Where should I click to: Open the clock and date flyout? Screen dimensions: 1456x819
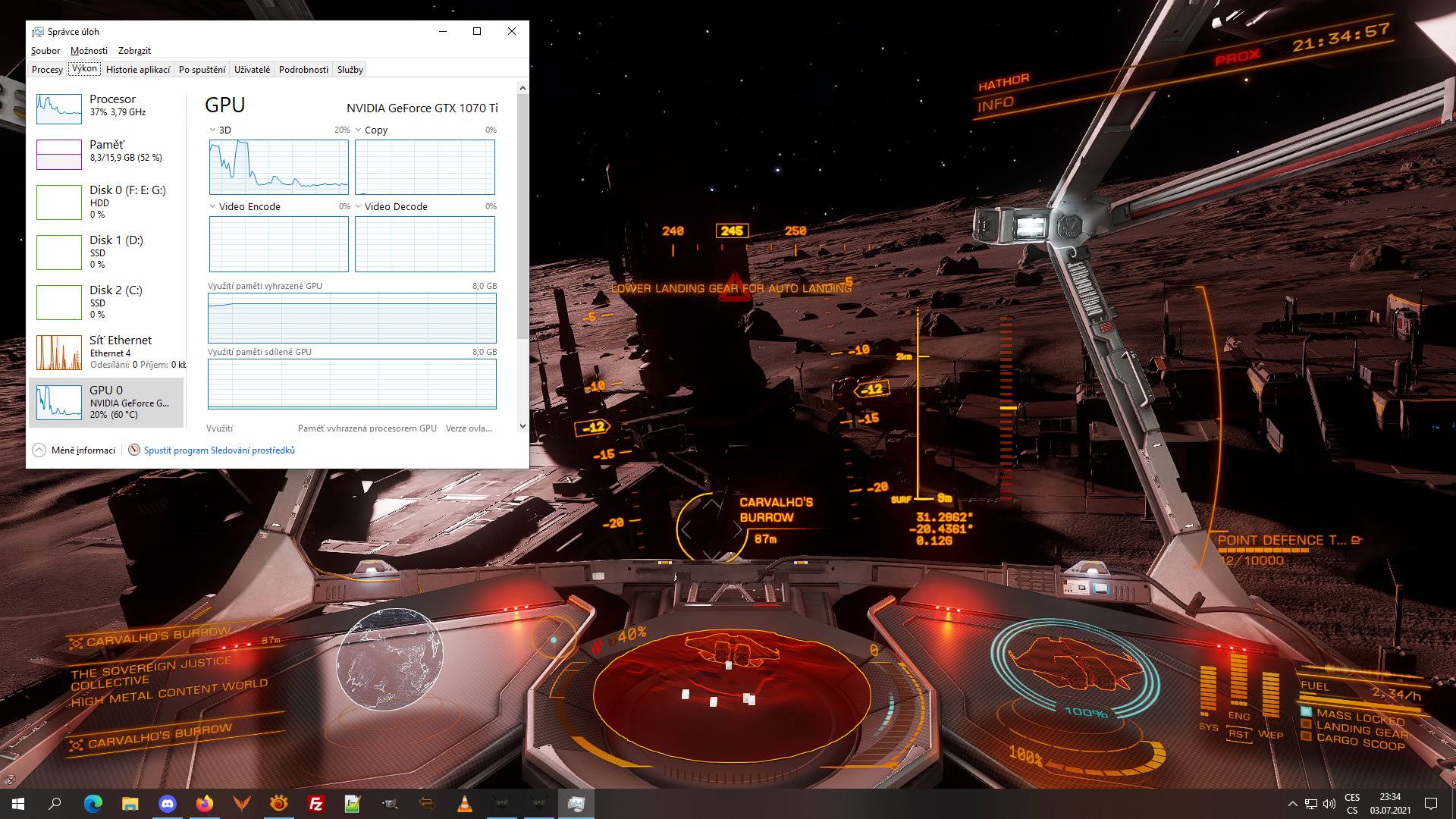pos(1390,804)
